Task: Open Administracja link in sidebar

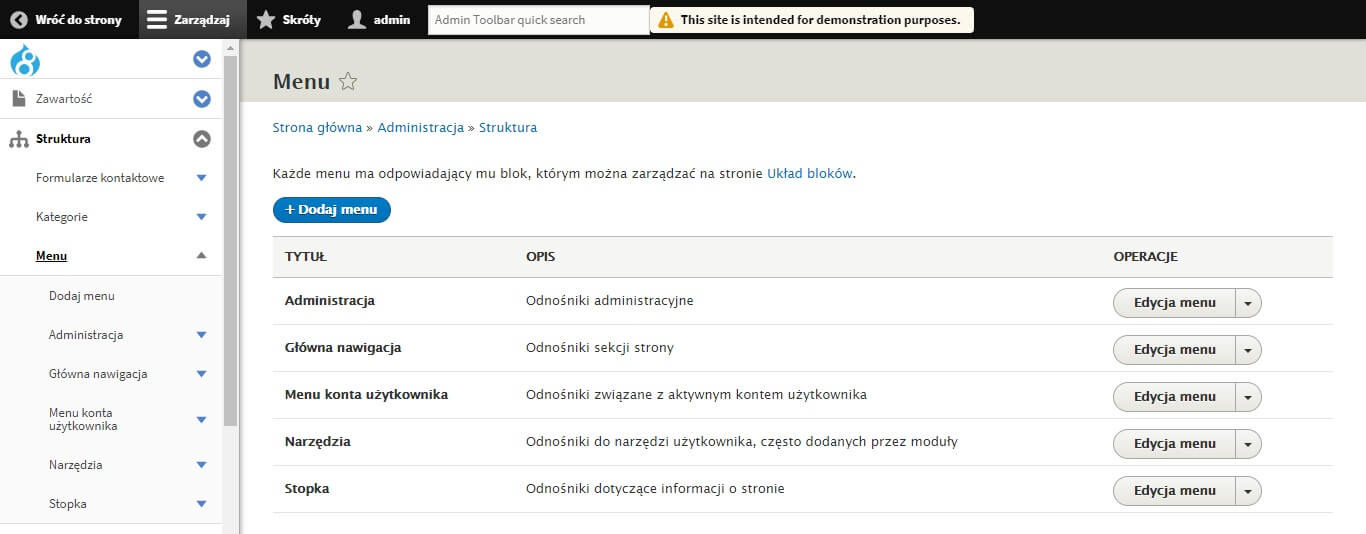Action: click(x=86, y=335)
